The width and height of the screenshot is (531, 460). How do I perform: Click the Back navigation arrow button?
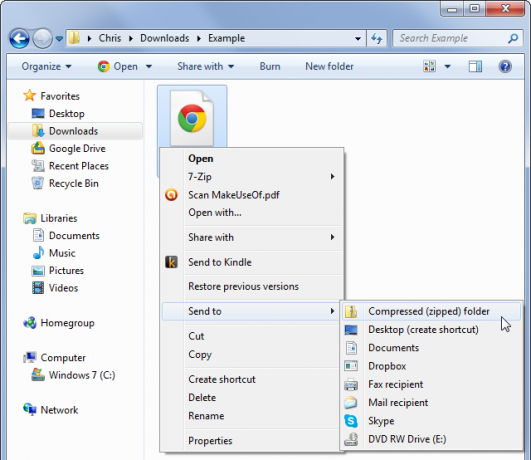click(x=19, y=39)
